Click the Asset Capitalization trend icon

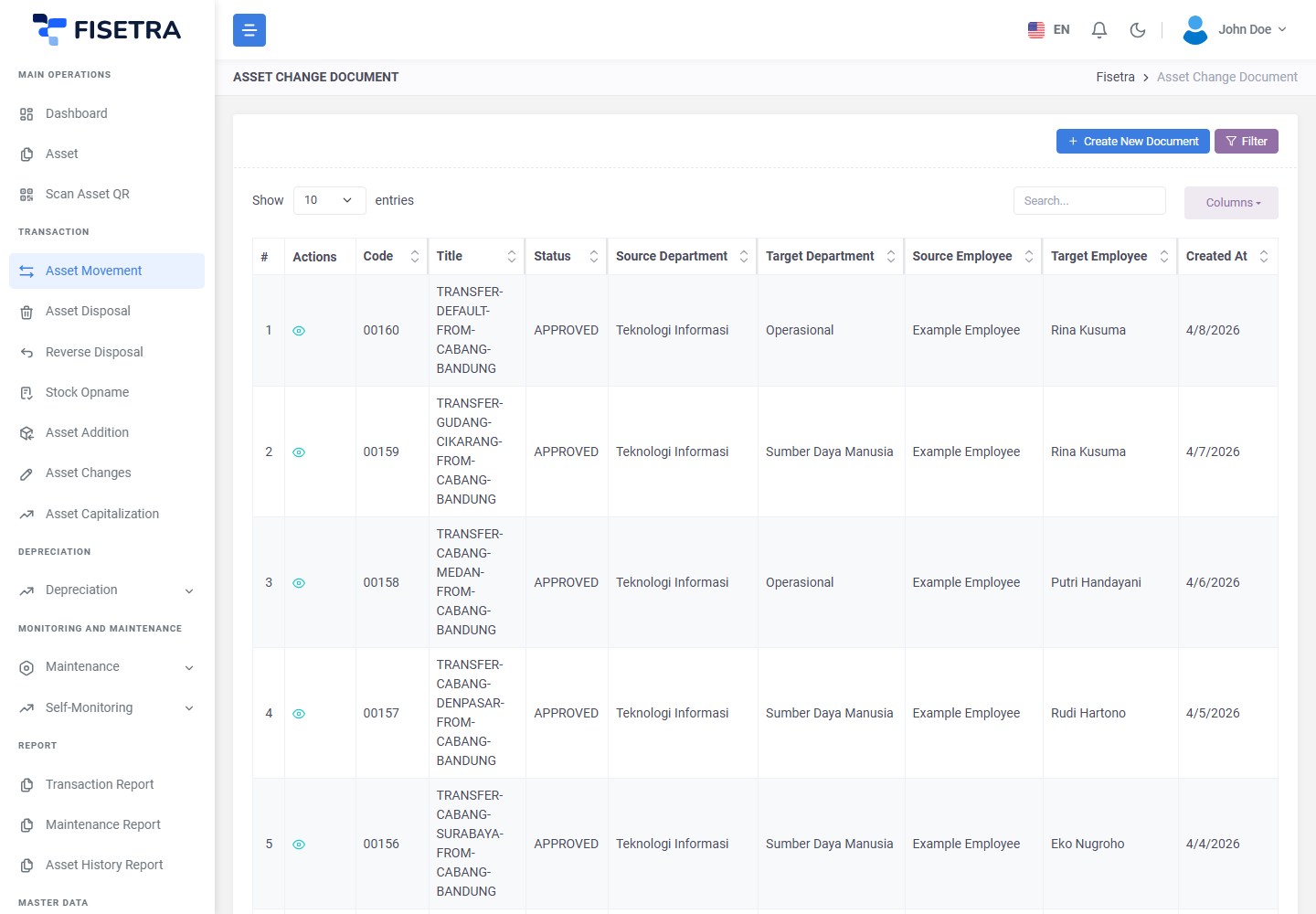(27, 515)
